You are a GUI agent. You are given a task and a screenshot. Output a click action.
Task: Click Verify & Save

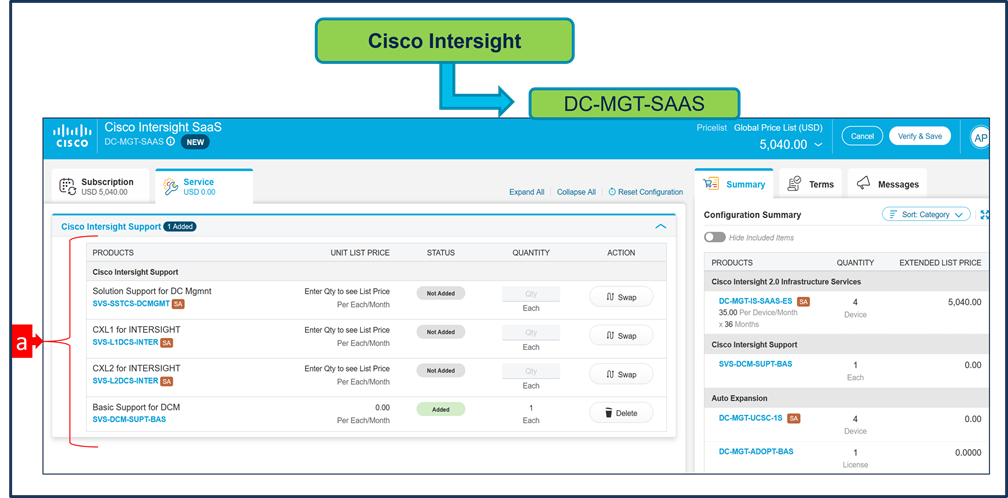(919, 136)
